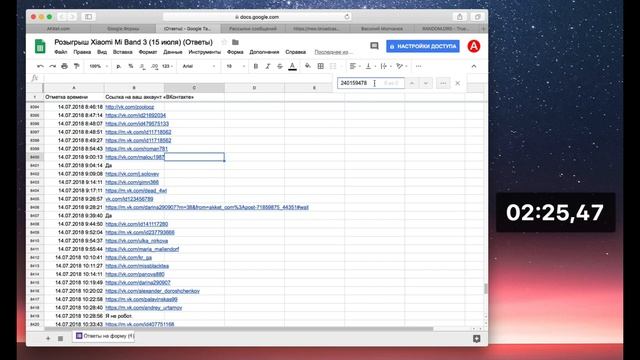Activate the paint format tool
The image size is (640, 360).
pyautogui.click(x=76, y=66)
